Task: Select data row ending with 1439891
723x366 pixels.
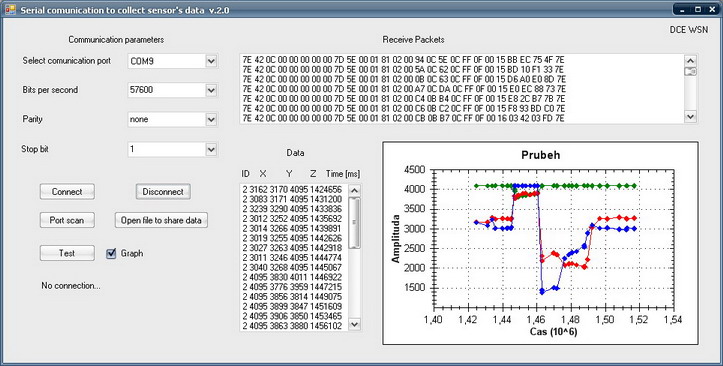Action: 292,228
